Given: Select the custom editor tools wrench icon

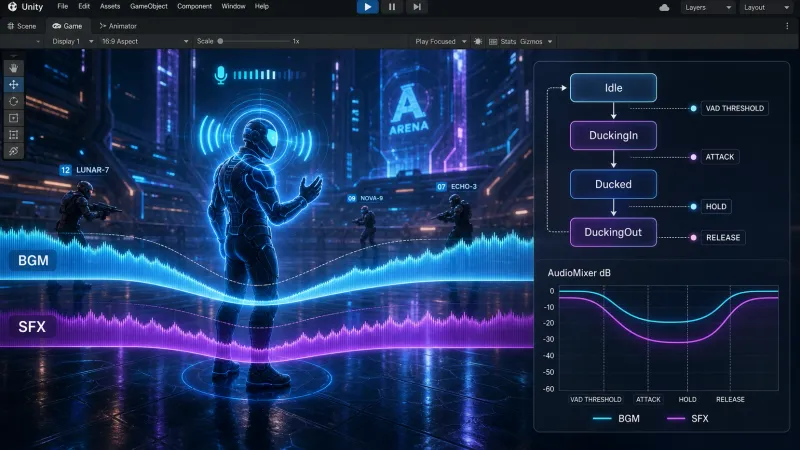Looking at the screenshot, I should point(14,151).
